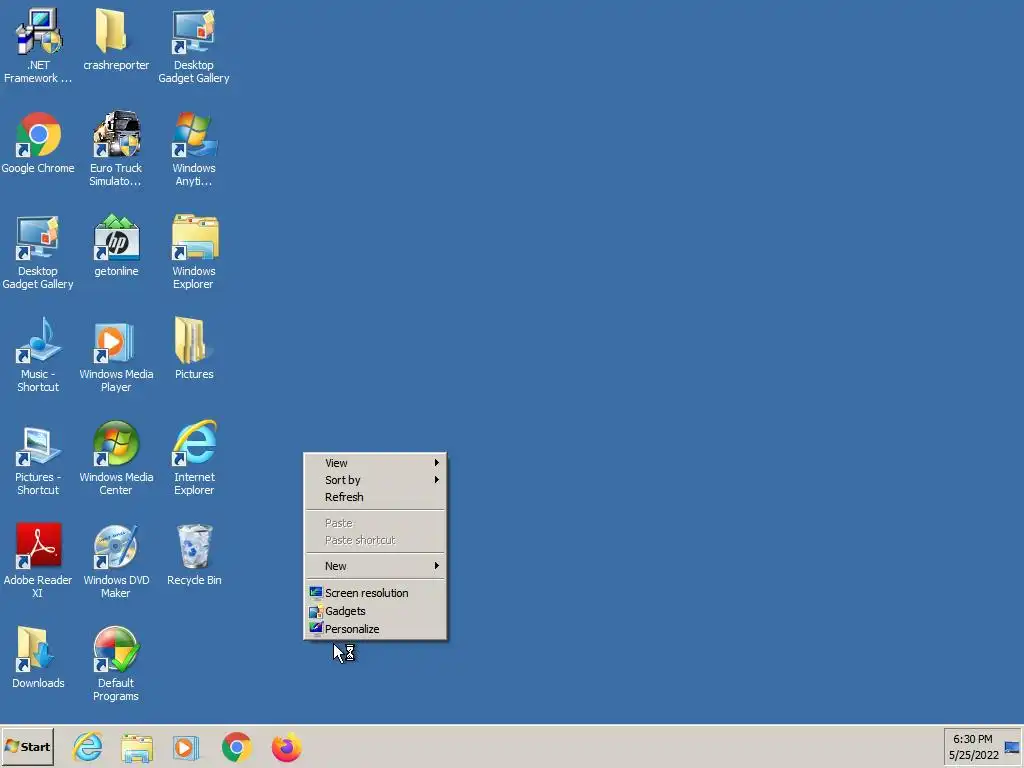The image size is (1024, 768).
Task: Choose Personalize from the context menu
Action: pos(376,629)
